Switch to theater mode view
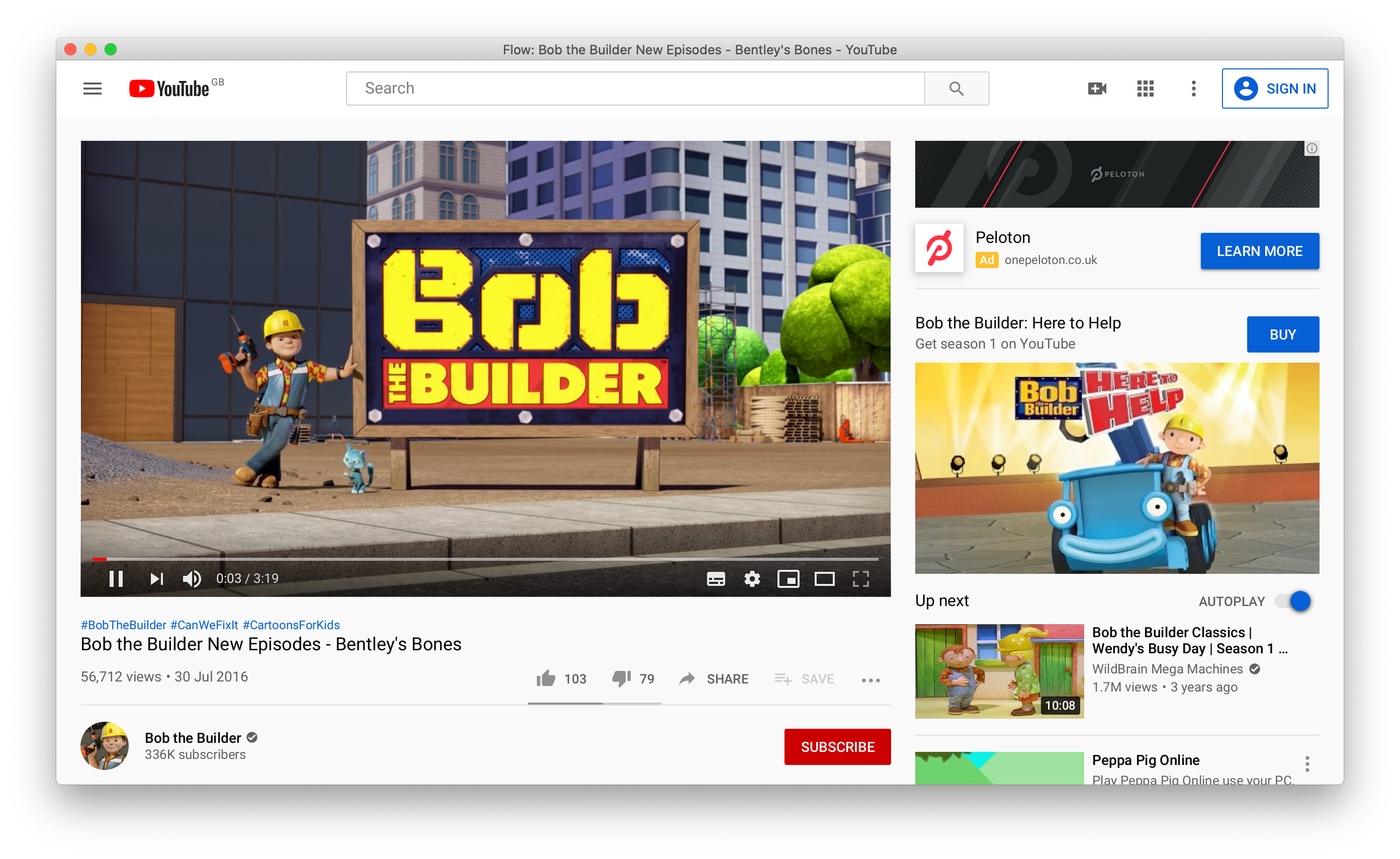Image resolution: width=1400 pixels, height=859 pixels. tap(824, 579)
